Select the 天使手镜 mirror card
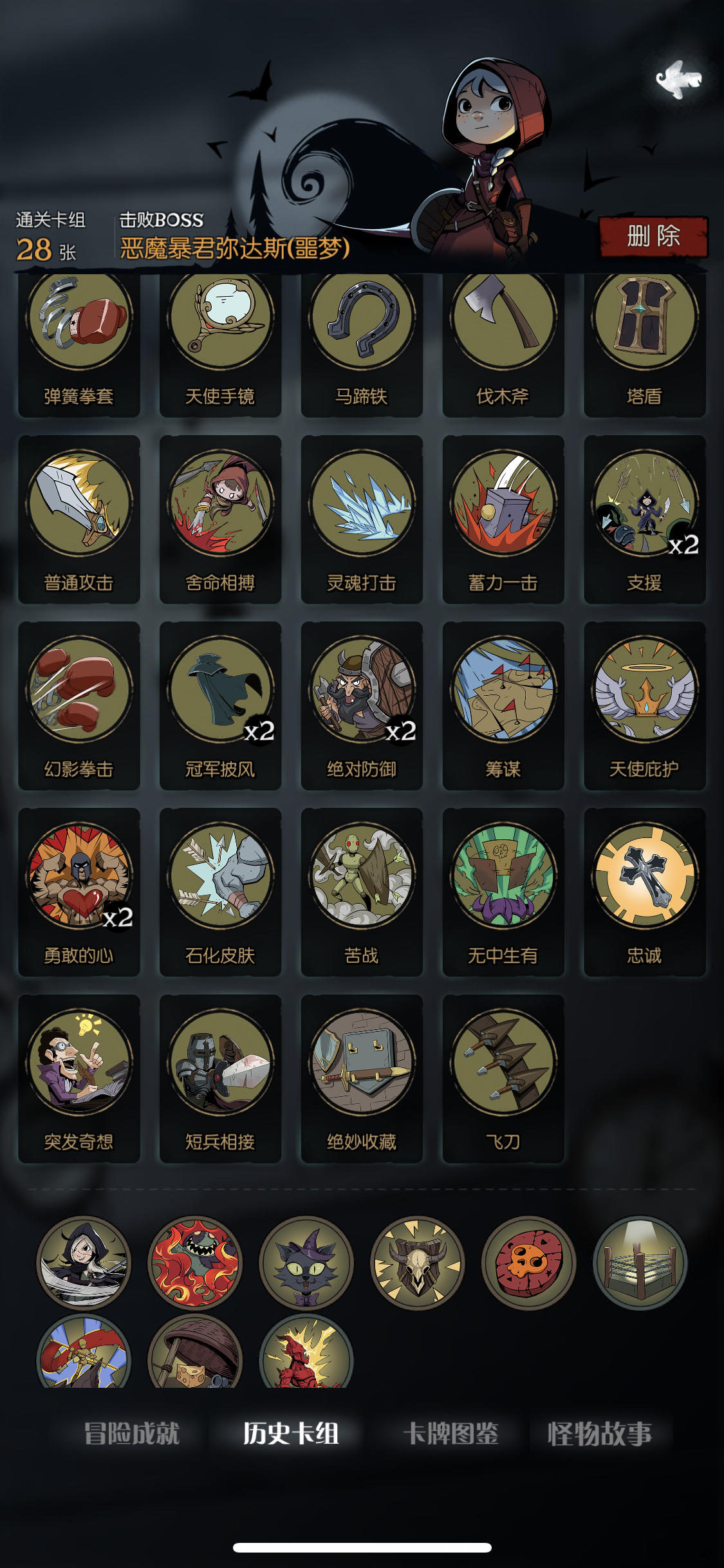This screenshot has height=1568, width=724. (221, 344)
